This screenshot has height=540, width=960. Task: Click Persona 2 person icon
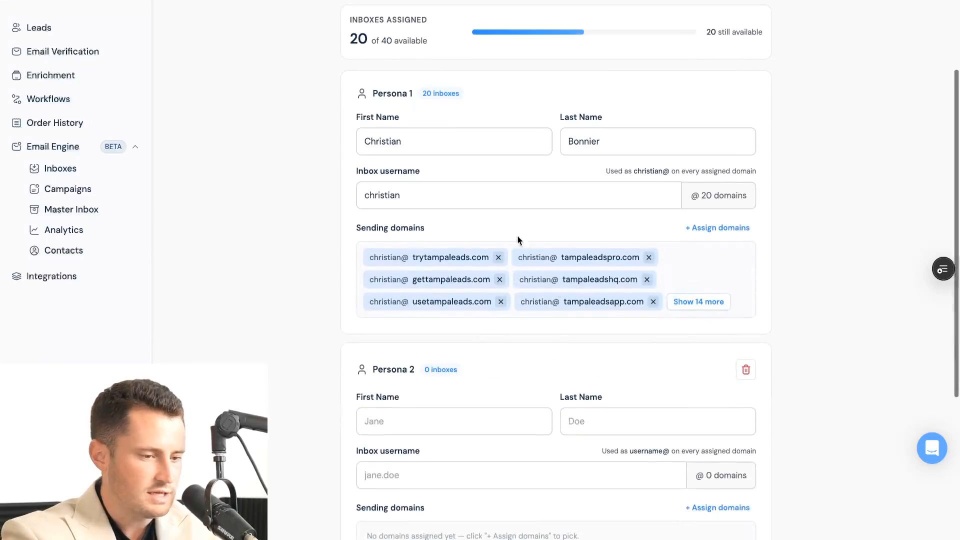point(362,370)
